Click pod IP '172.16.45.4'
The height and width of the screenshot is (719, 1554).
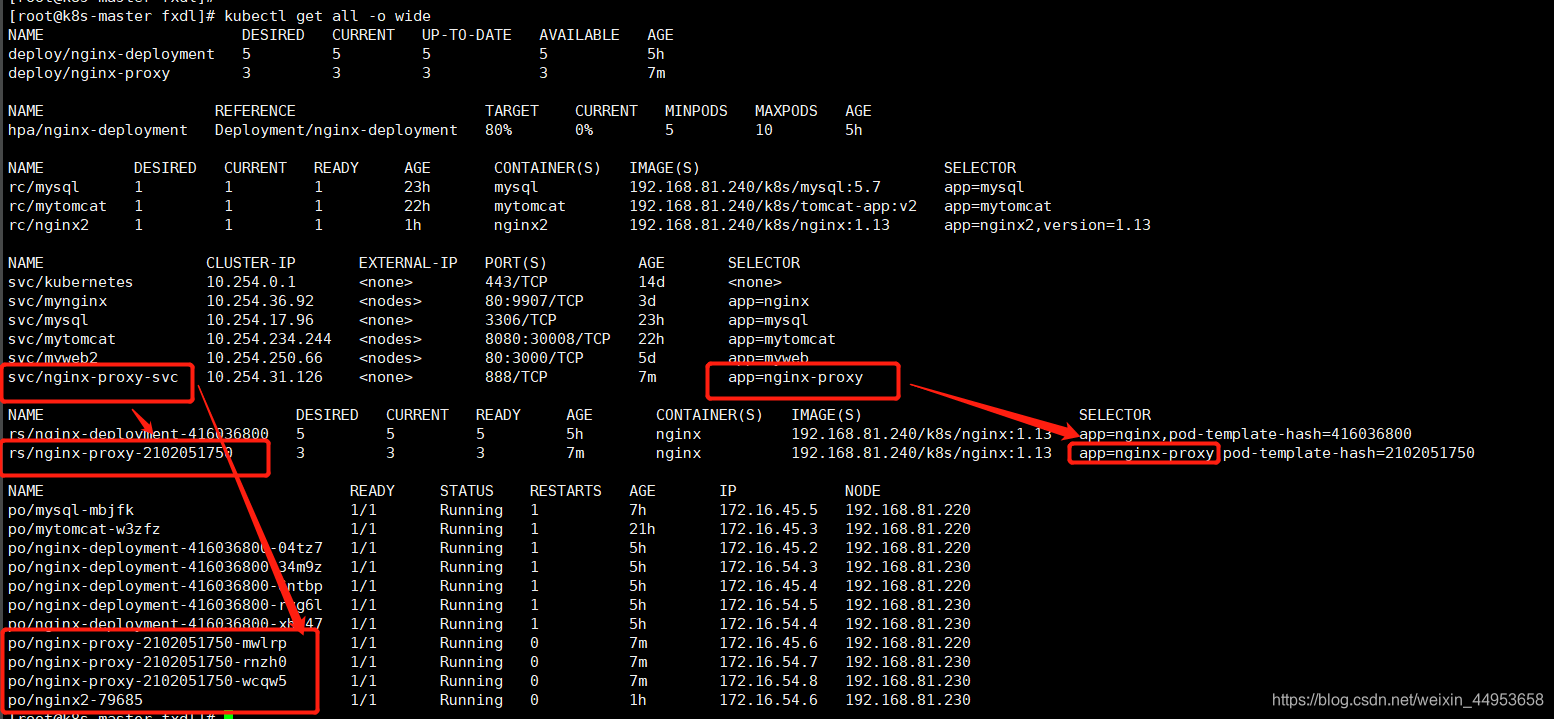768,586
